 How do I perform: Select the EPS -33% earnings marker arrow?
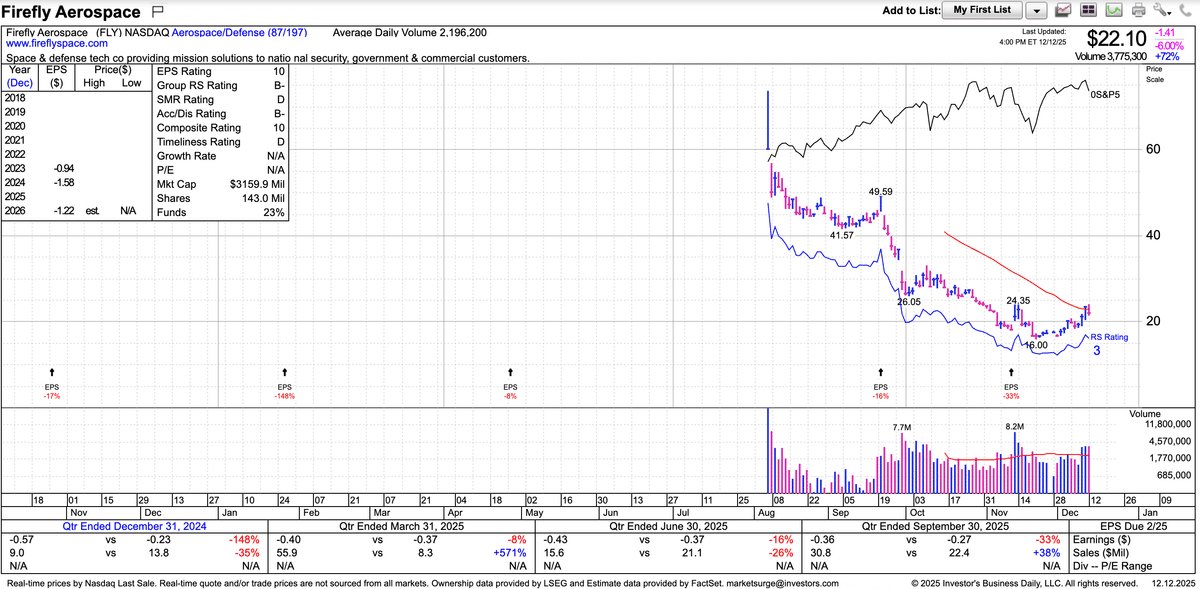[x=1010, y=372]
